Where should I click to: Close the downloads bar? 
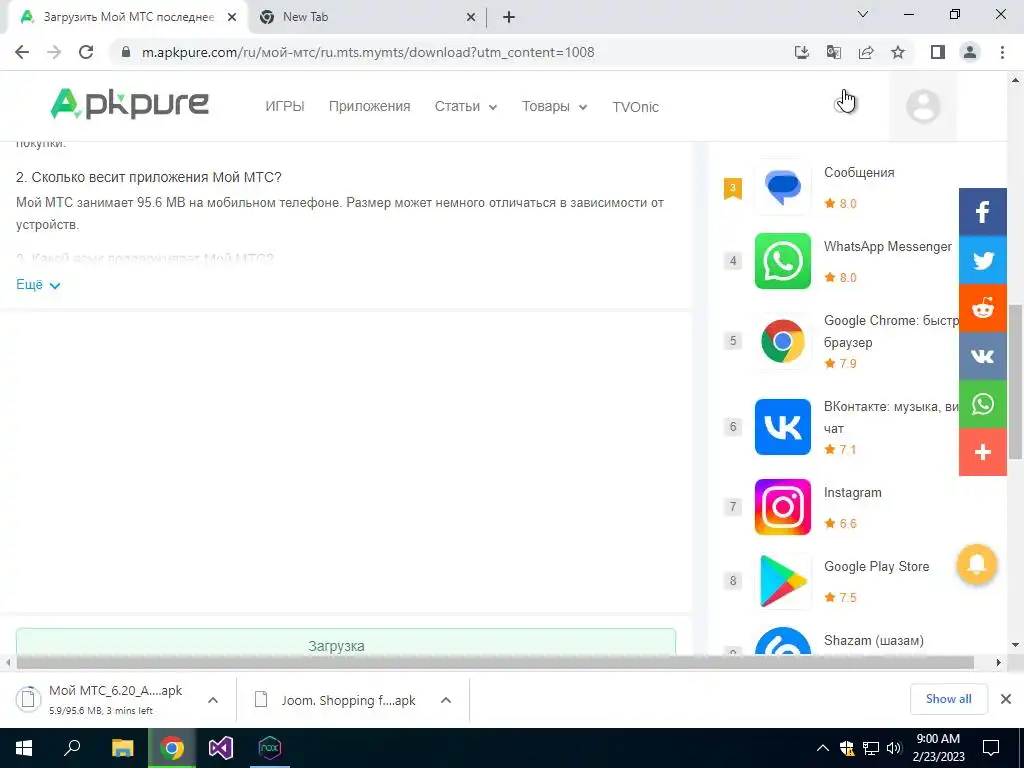coord(1006,699)
